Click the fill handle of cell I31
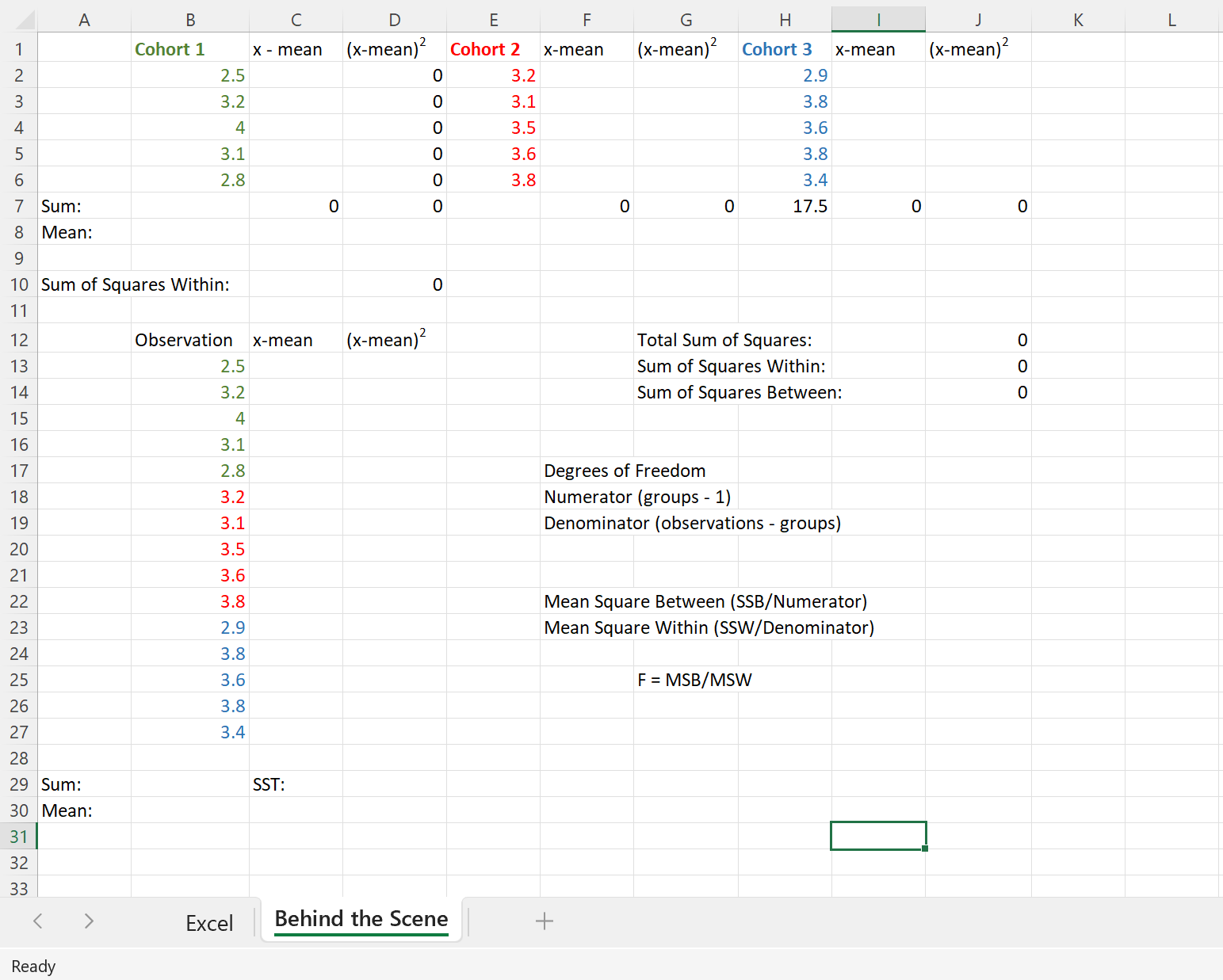The width and height of the screenshot is (1223, 980). (925, 848)
